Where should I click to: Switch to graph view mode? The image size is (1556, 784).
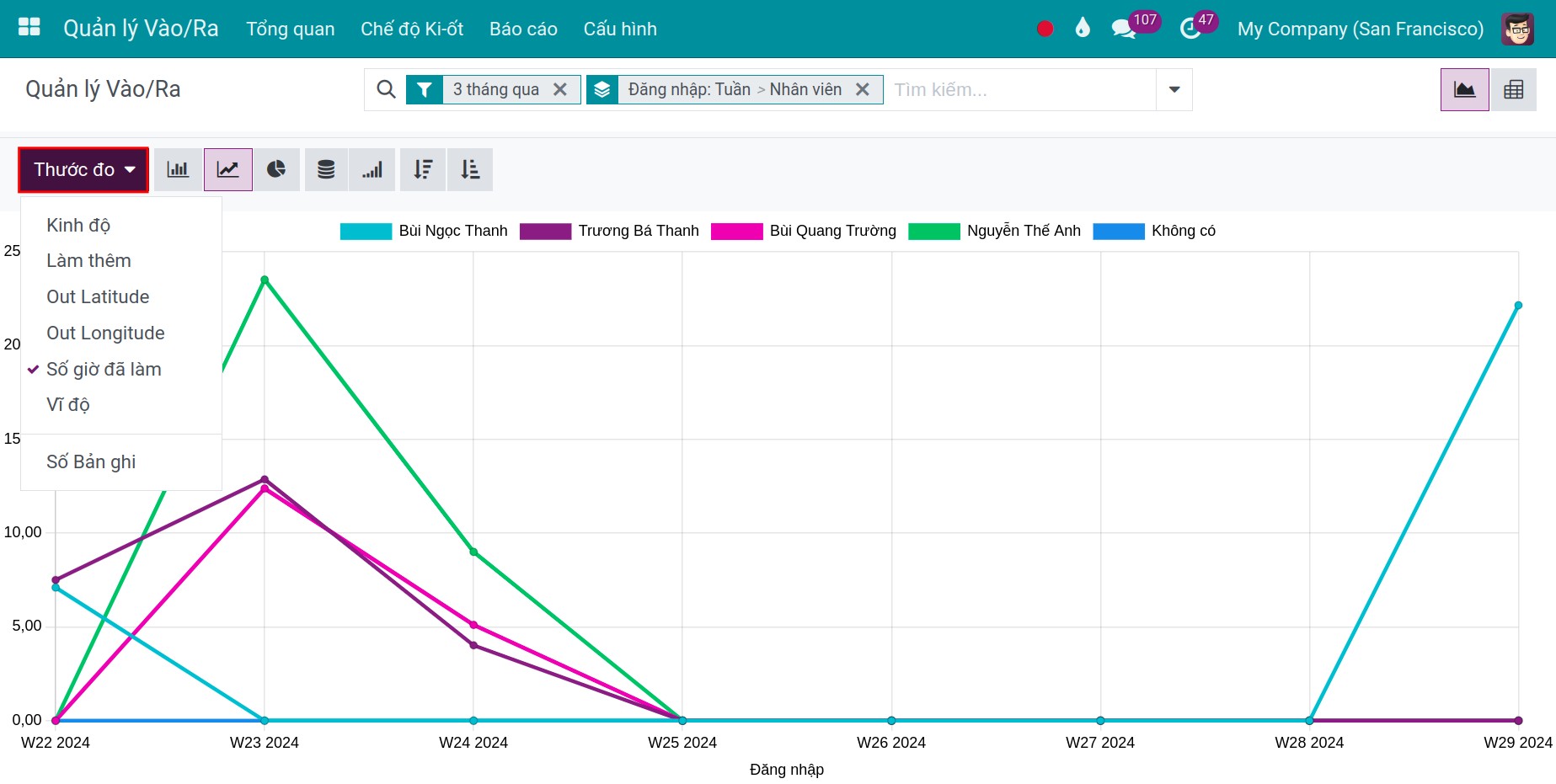click(1465, 89)
